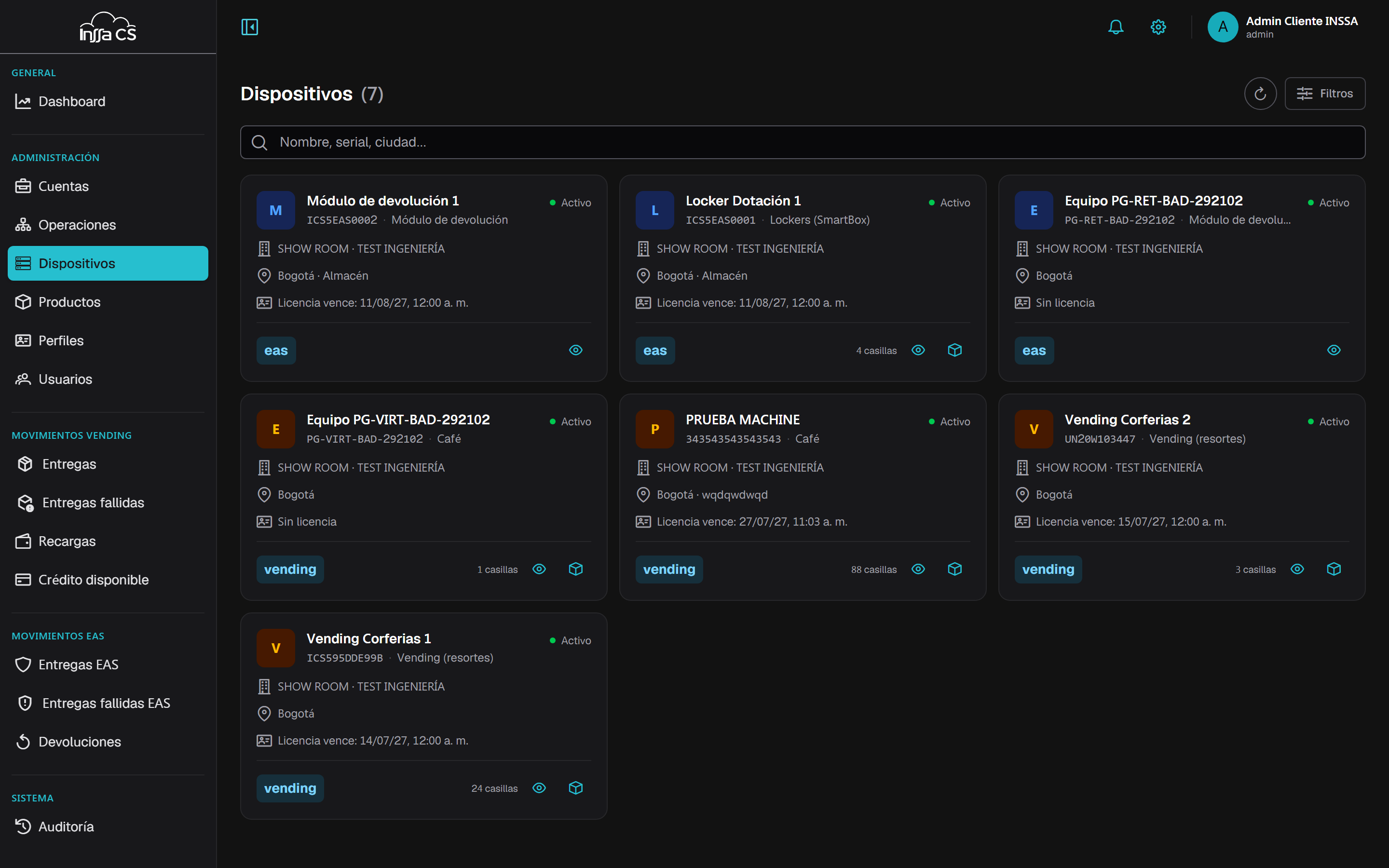
Task: Go to Recargas
Action: coord(108,542)
